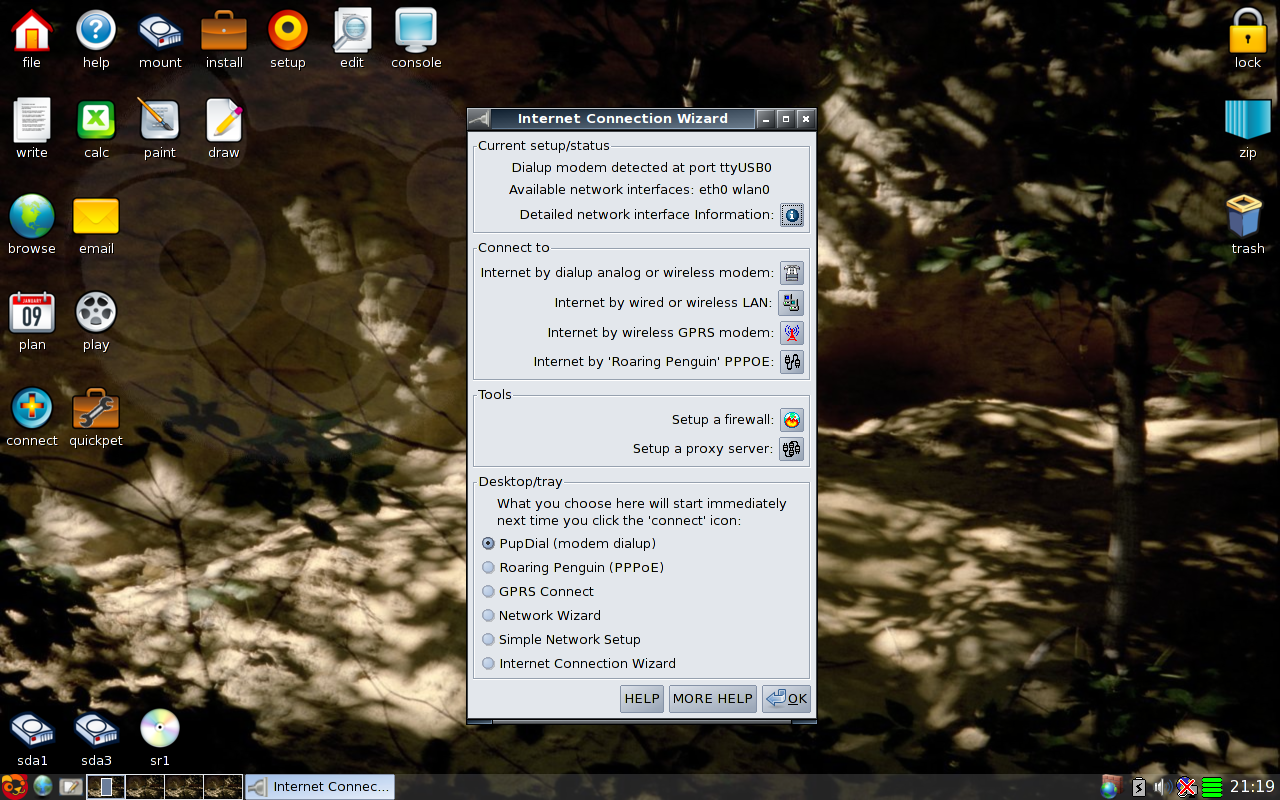Open the window menu in wizard title bar
The image size is (1280, 800).
(x=479, y=119)
